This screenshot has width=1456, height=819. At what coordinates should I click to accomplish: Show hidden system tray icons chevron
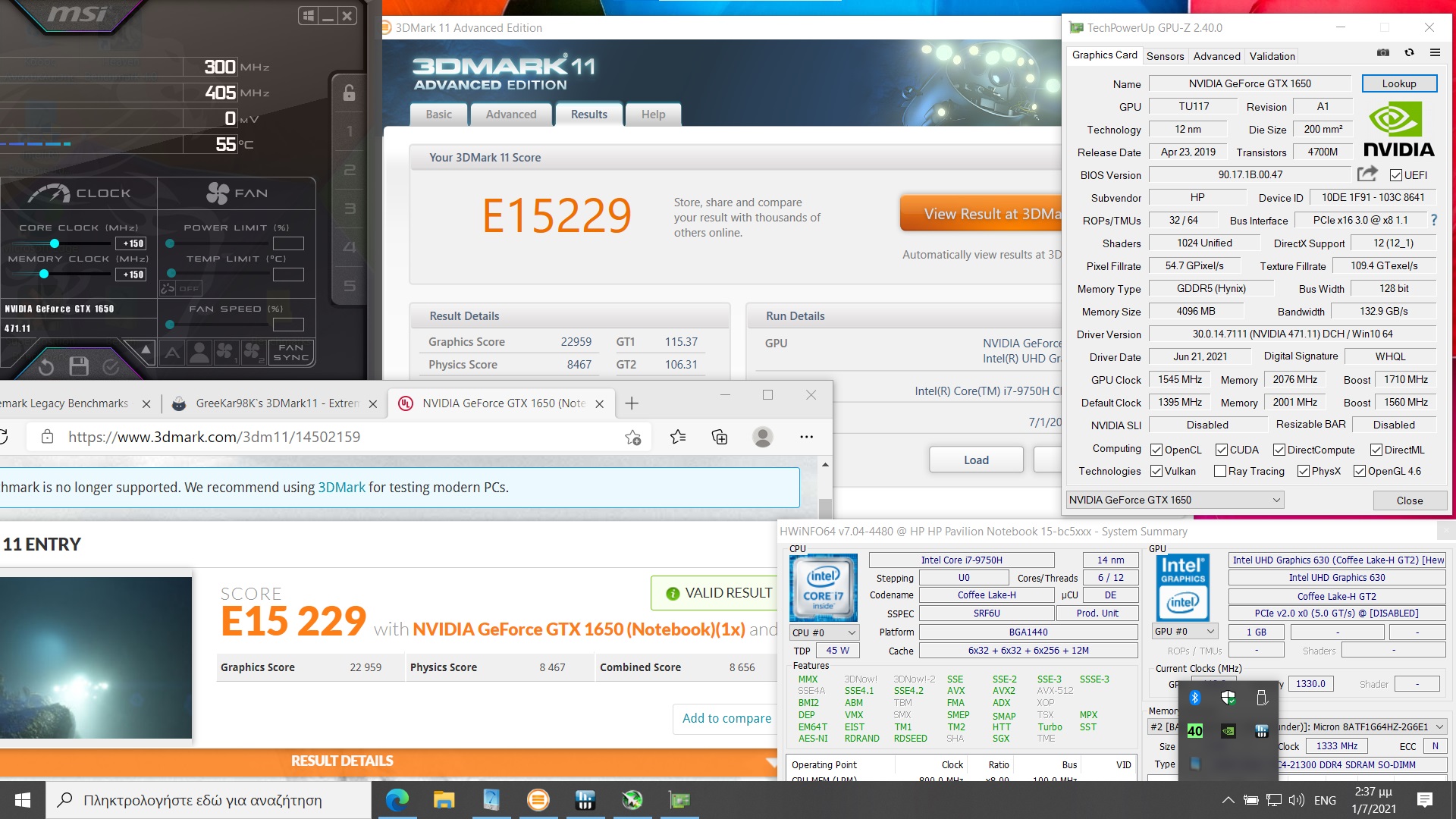pos(1228,800)
